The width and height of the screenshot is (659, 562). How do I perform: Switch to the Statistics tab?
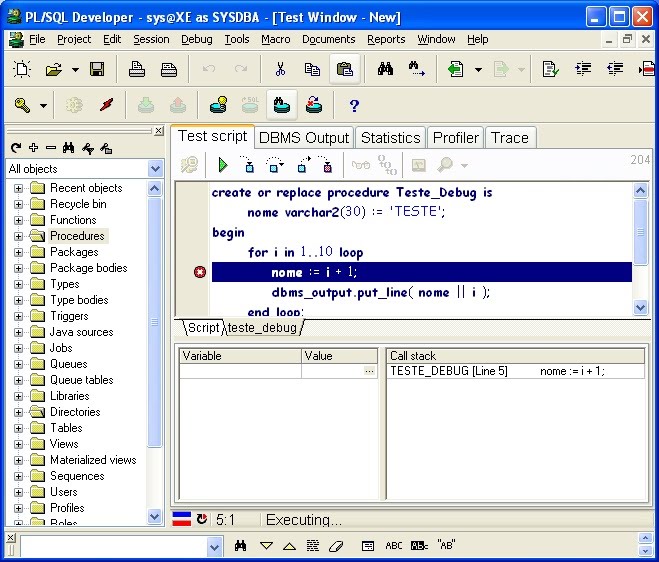[390, 138]
